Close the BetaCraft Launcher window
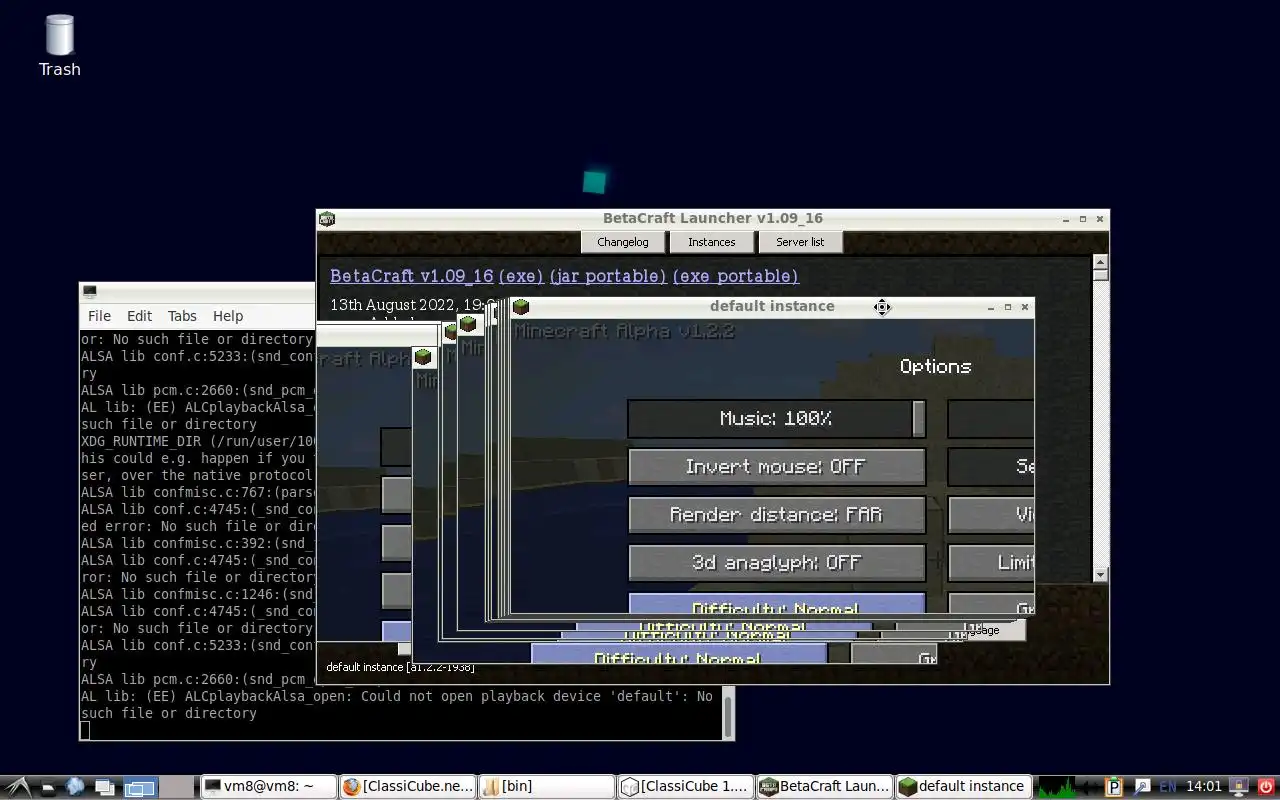This screenshot has height=800, width=1280. (x=1100, y=219)
